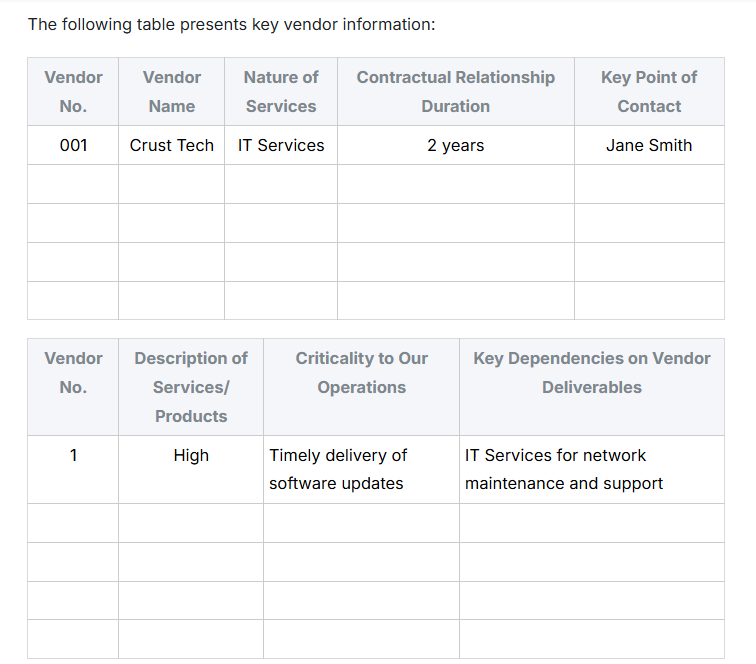Click the cell containing 001
756x664 pixels.
point(73,145)
